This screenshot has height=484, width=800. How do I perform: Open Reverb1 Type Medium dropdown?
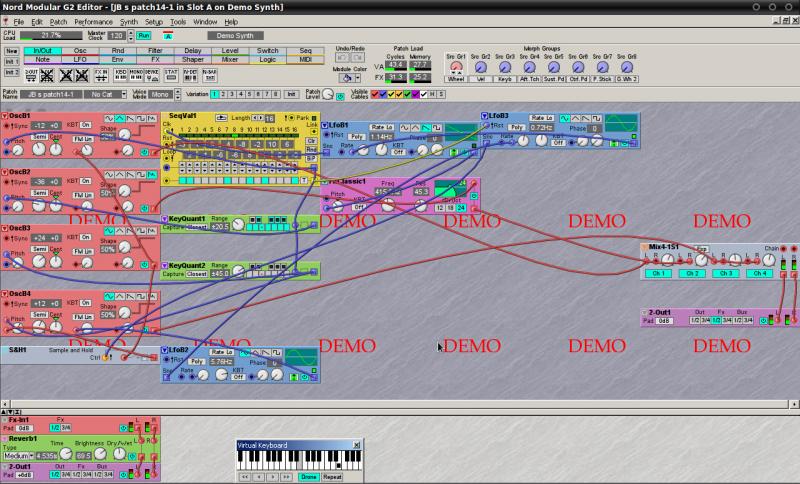(x=18, y=455)
